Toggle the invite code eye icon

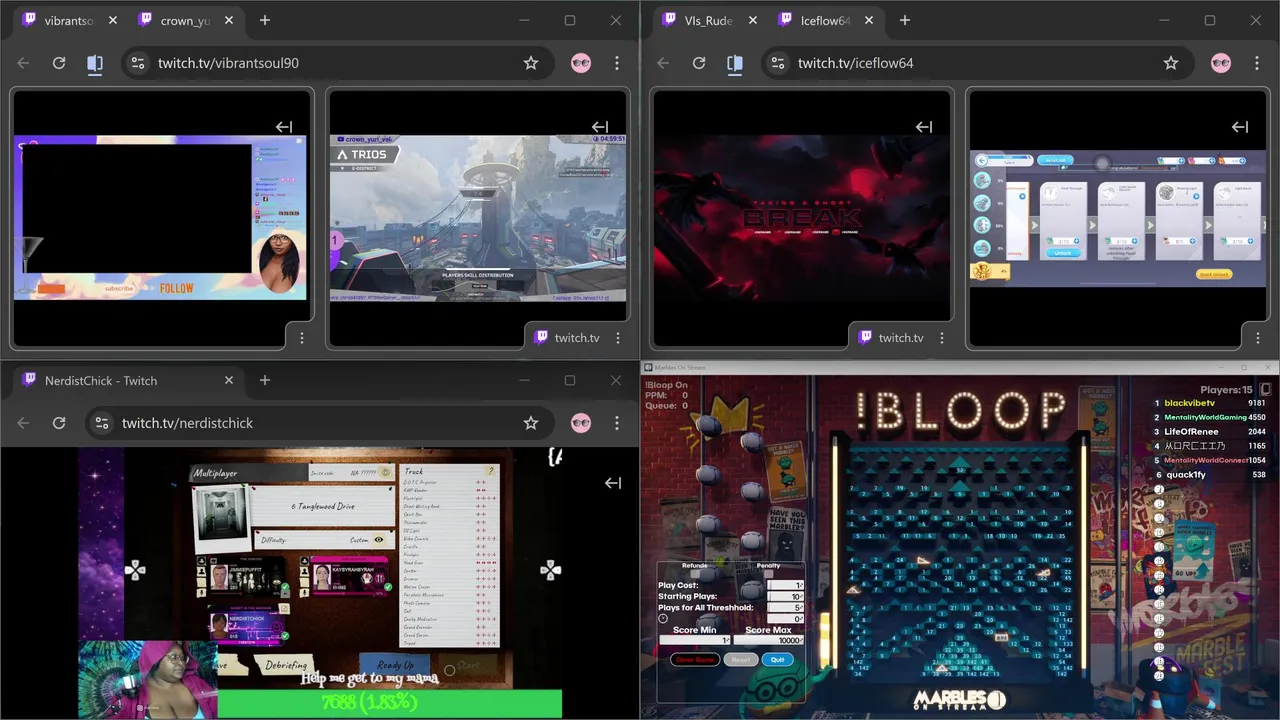pyautogui.click(x=386, y=473)
